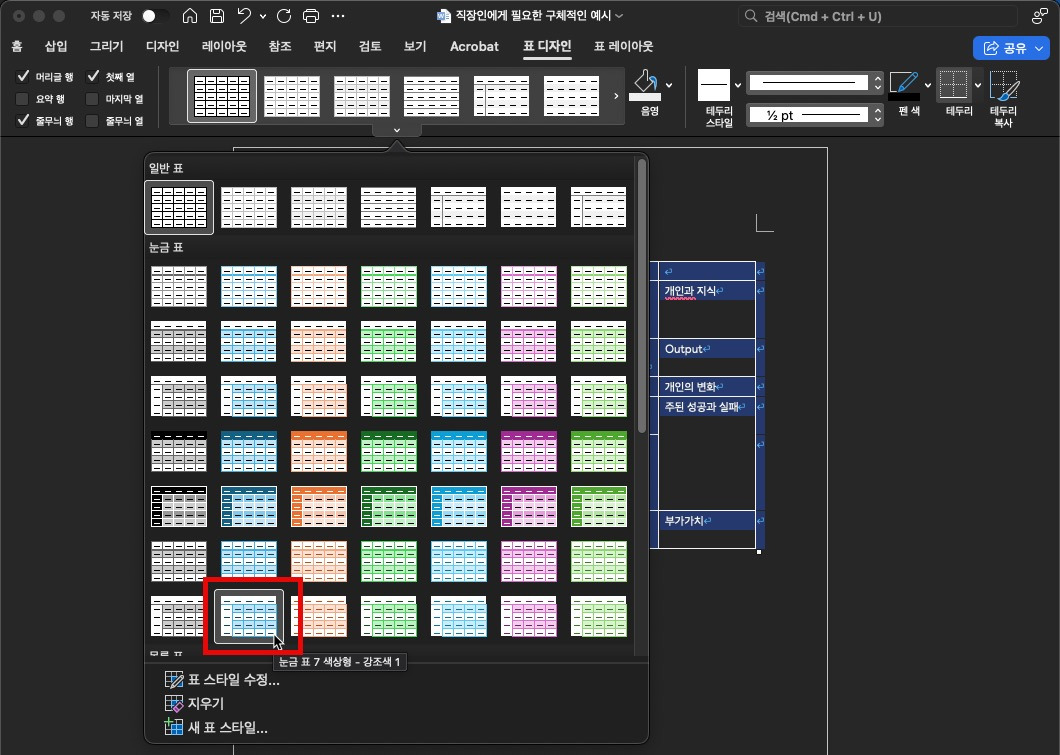1060x755 pixels.
Task: Open the View (보기) tab
Action: pyautogui.click(x=414, y=46)
